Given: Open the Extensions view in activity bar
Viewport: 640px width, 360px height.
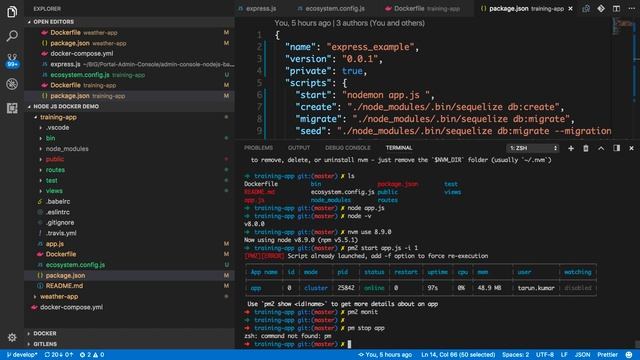Looking at the screenshot, I should pyautogui.click(x=12, y=108).
